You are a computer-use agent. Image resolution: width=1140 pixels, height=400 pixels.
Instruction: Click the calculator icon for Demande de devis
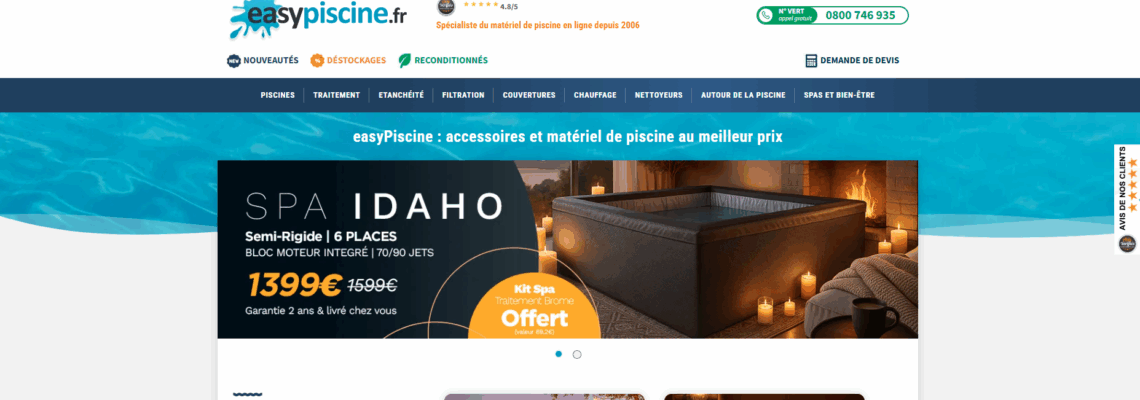[811, 61]
